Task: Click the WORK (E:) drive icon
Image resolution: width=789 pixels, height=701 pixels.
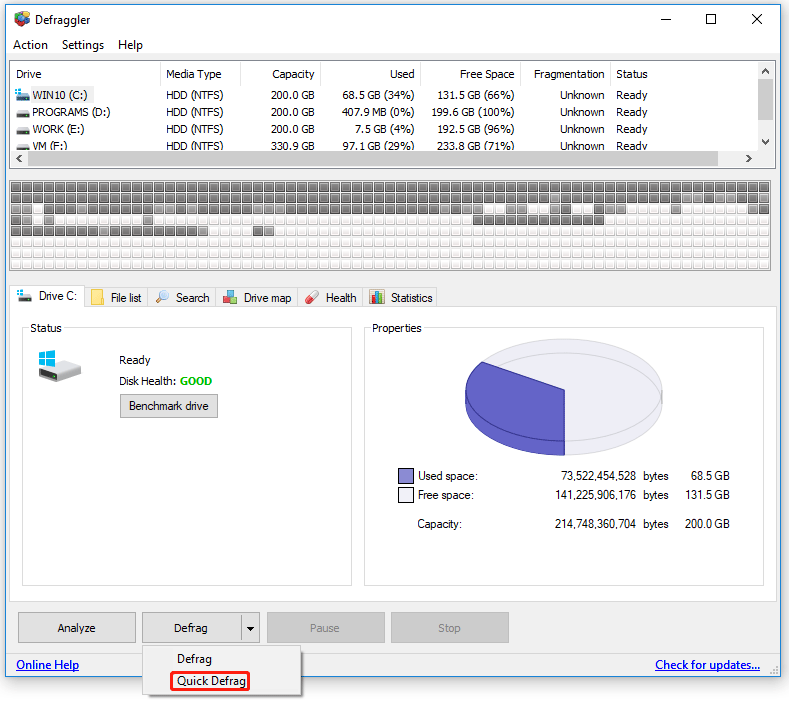Action: click(x=23, y=131)
